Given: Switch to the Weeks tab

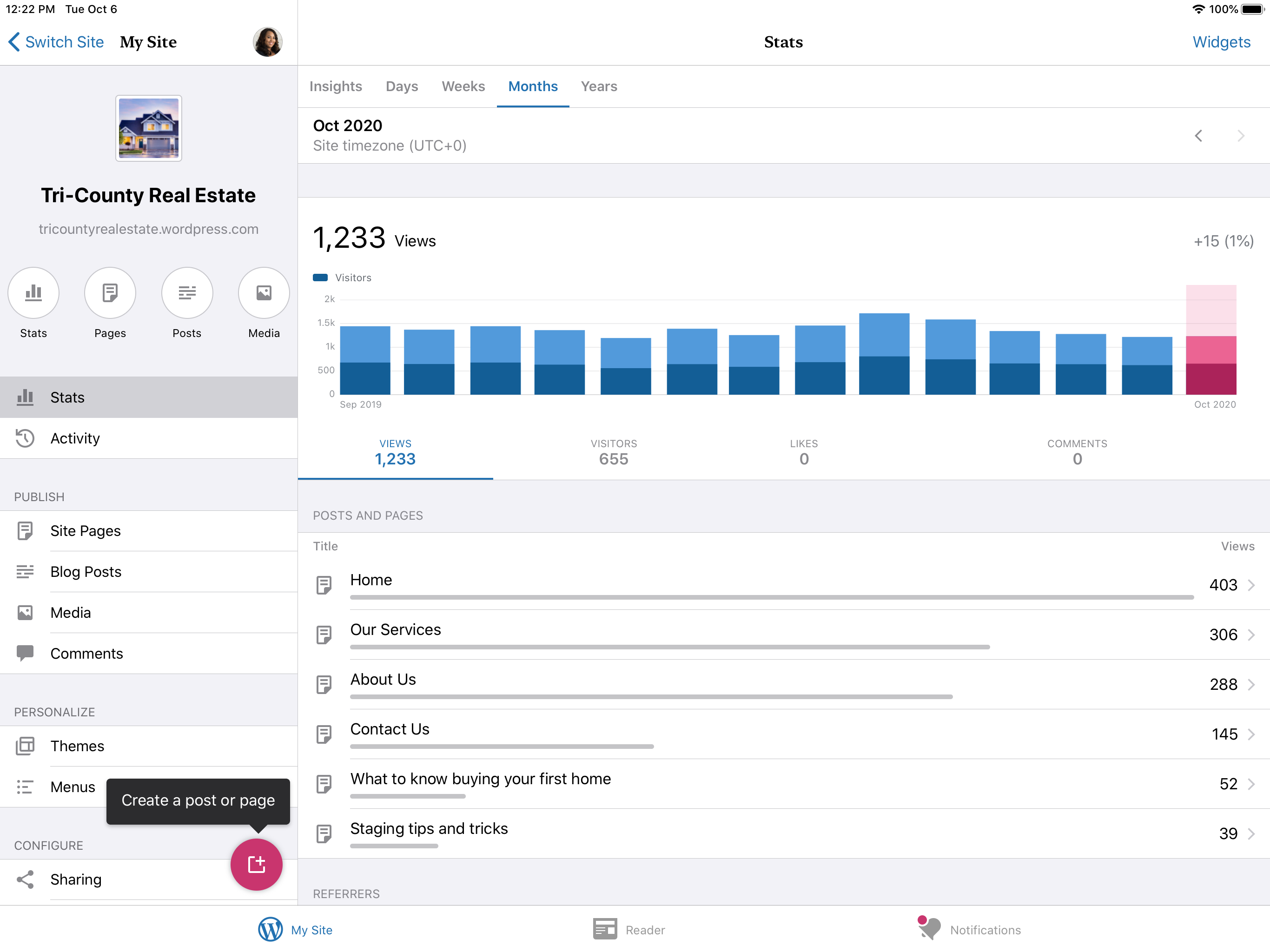Looking at the screenshot, I should (463, 86).
